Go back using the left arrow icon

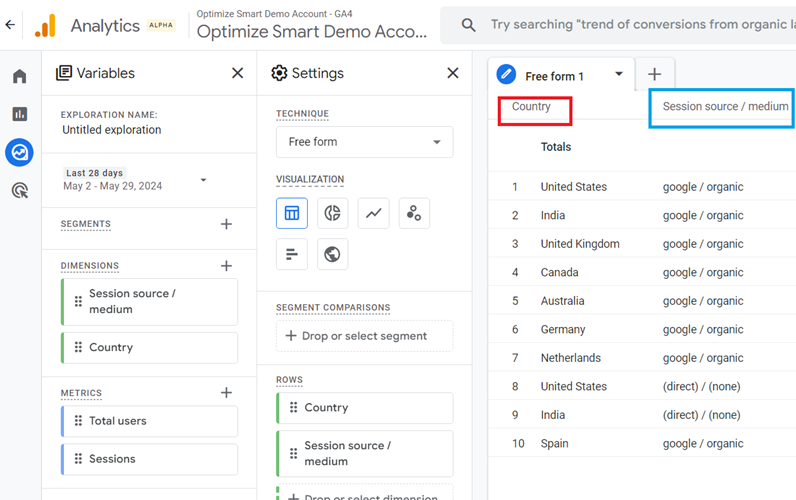pyautogui.click(x=10, y=24)
